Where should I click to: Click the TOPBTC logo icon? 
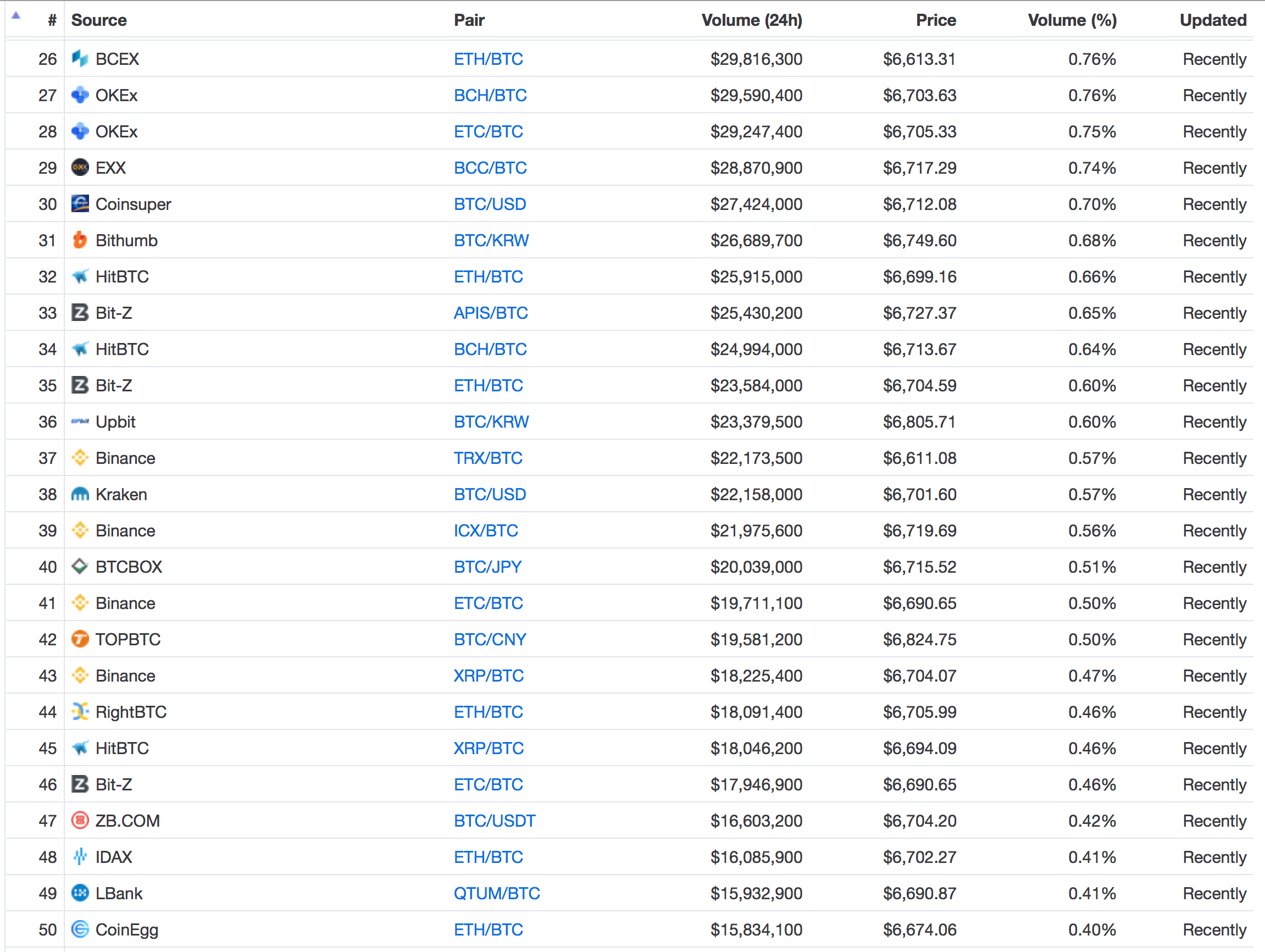(x=80, y=639)
